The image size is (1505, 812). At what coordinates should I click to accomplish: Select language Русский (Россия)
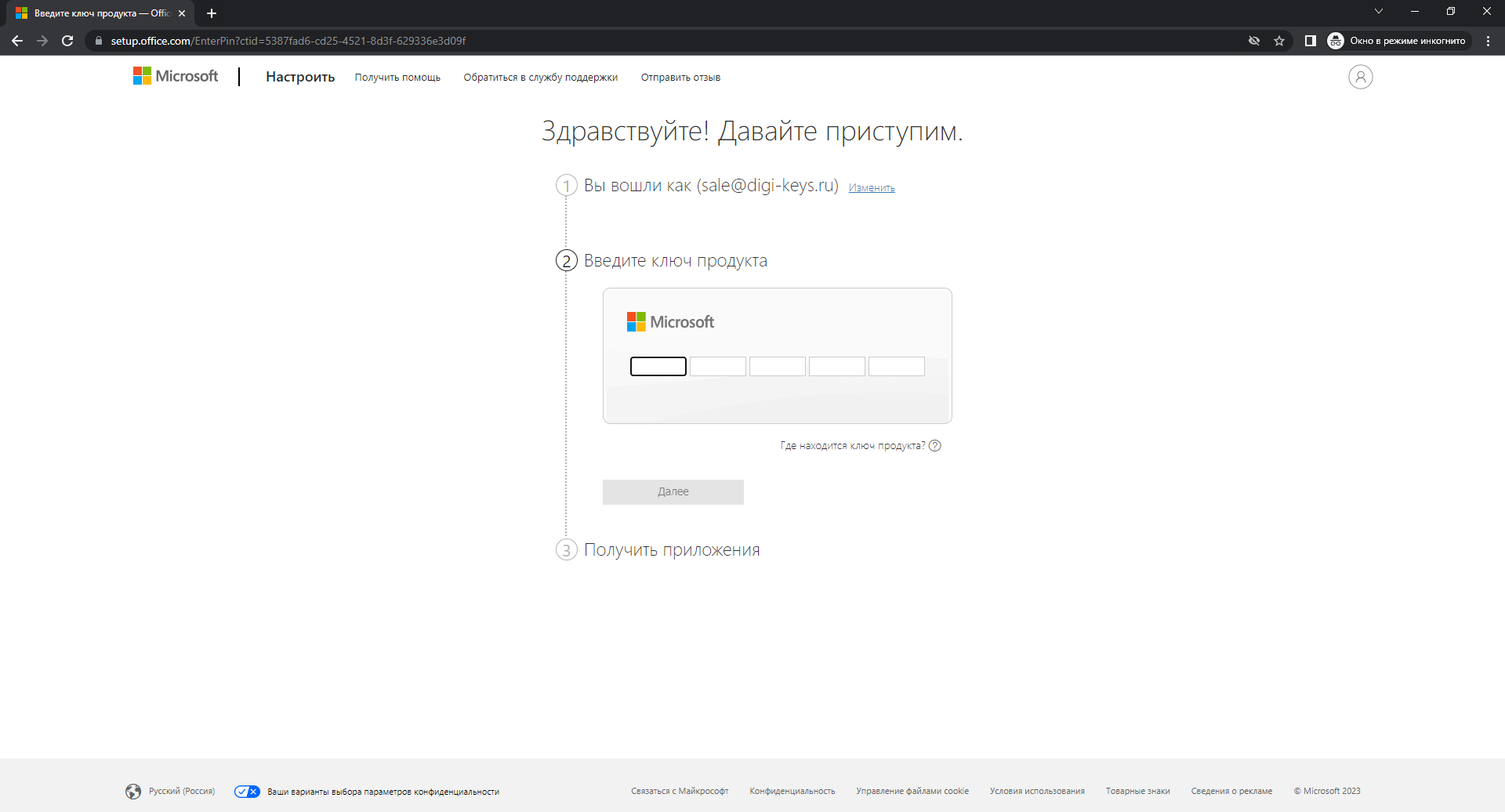point(182,792)
